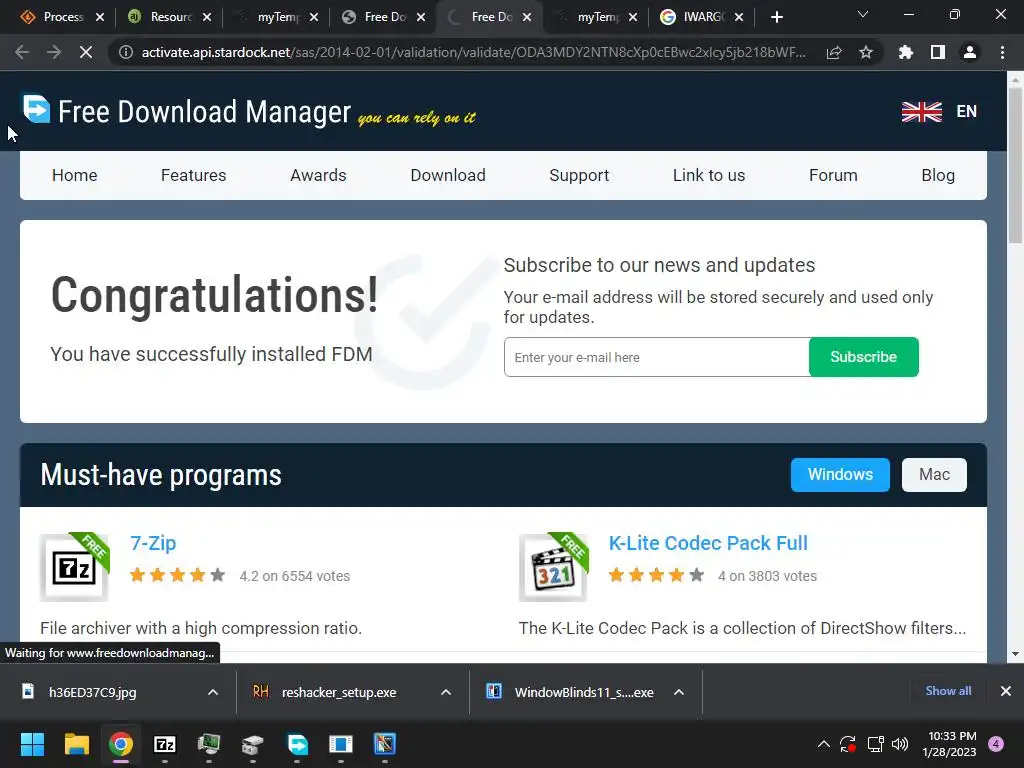Viewport: 1024px width, 768px height.
Task: Select the Mac programs button
Action: [934, 475]
